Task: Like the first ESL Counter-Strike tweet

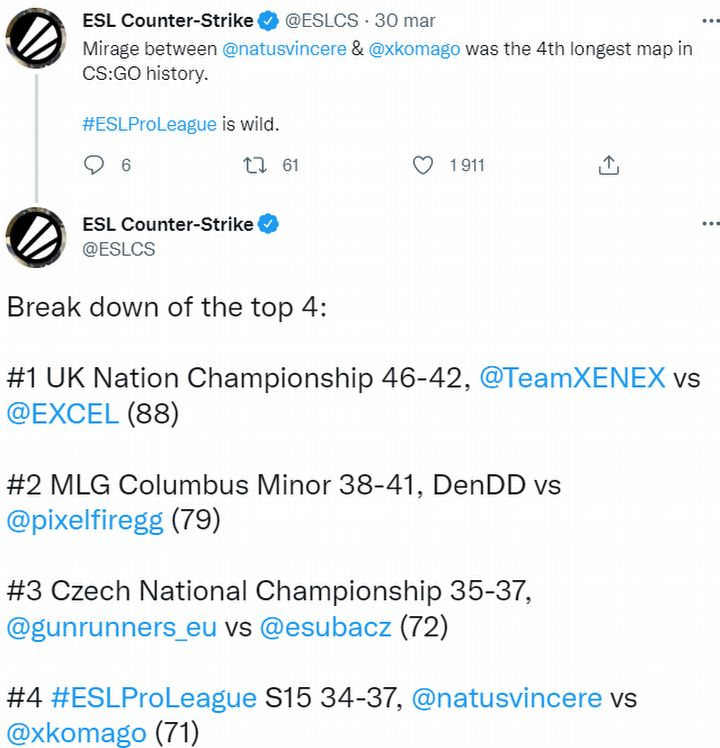Action: click(x=424, y=165)
